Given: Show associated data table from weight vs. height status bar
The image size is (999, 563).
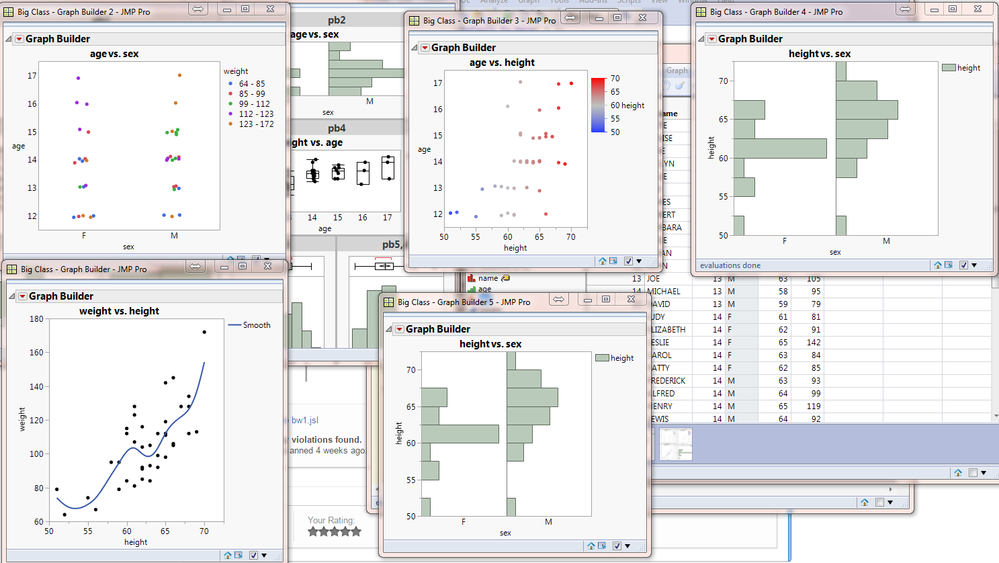Looking at the screenshot, I should pyautogui.click(x=238, y=555).
